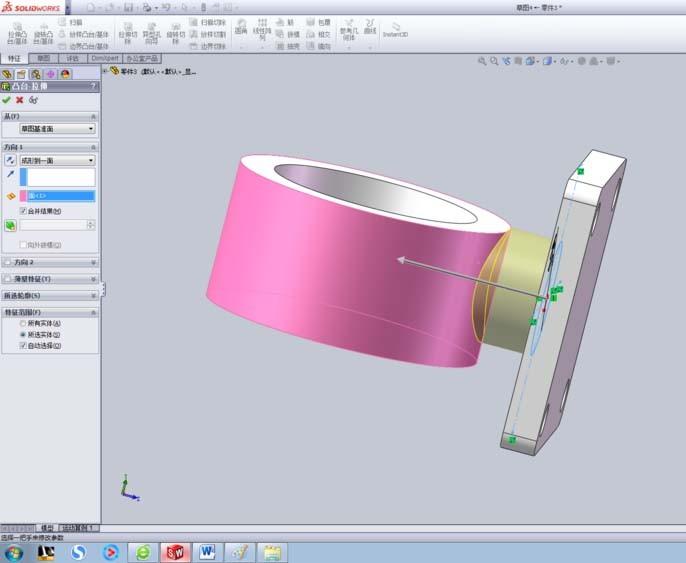Image resolution: width=686 pixels, height=563 pixels.
Task: Confirm the boss-extrude with green checkmark
Action: [x=7, y=100]
